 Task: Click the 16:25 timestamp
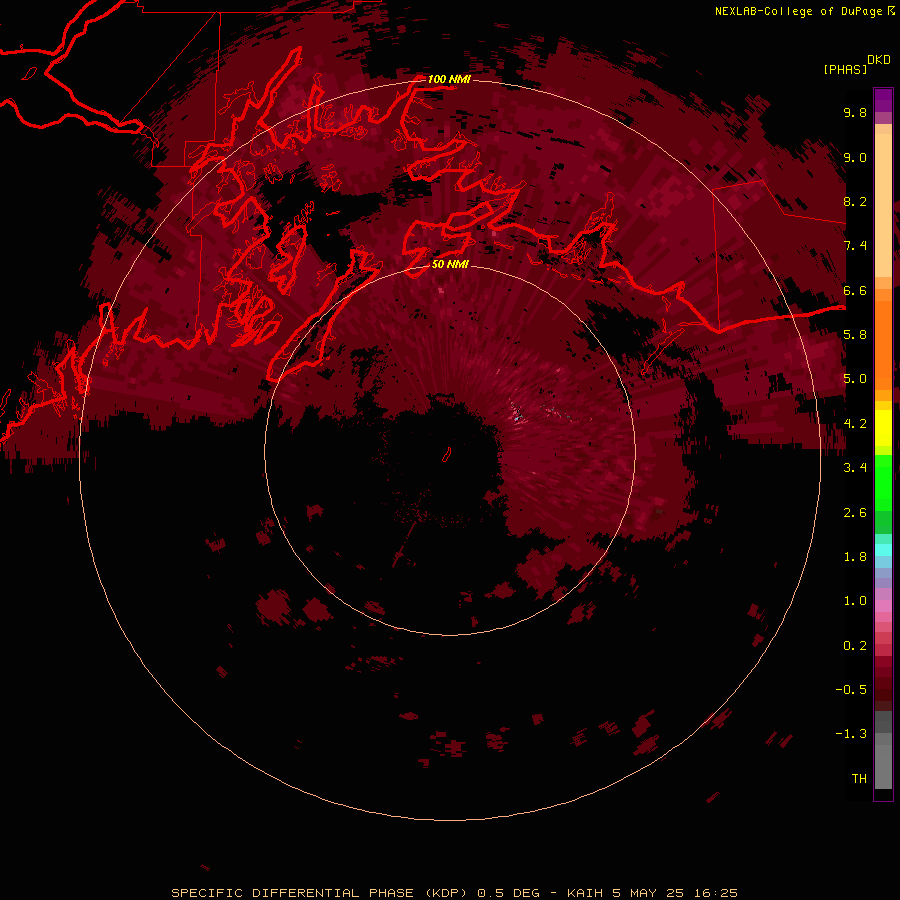pyautogui.click(x=715, y=893)
